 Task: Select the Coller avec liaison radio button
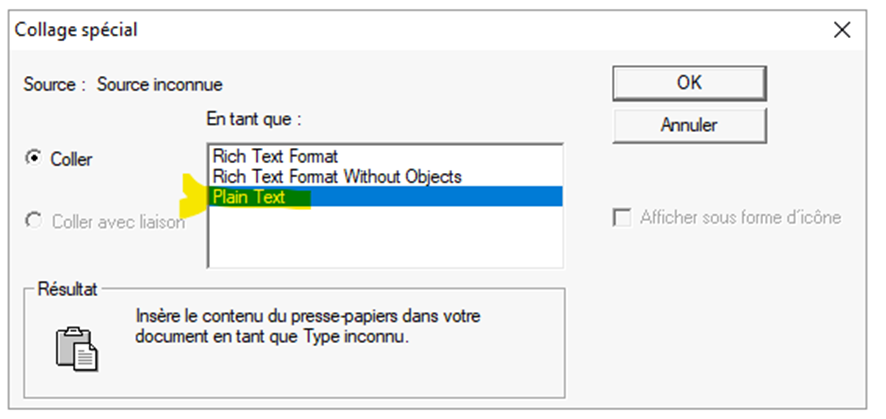point(34,222)
